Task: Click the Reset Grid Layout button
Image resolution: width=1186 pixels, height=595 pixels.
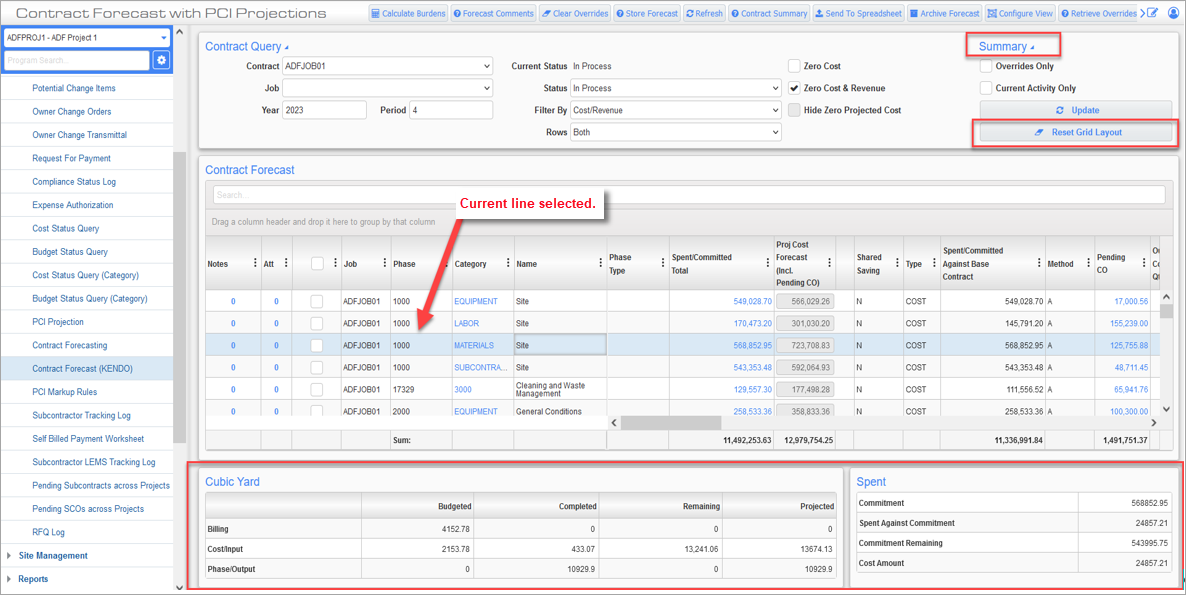Action: 1074,132
